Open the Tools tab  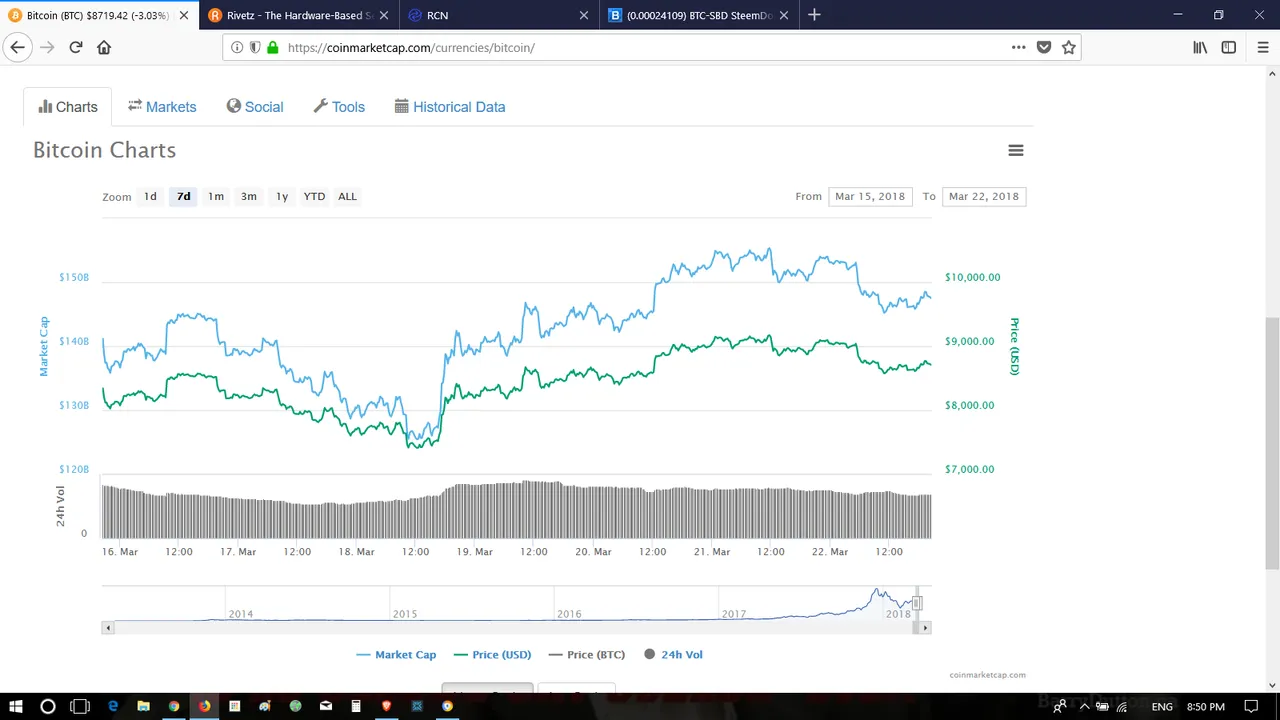click(339, 107)
